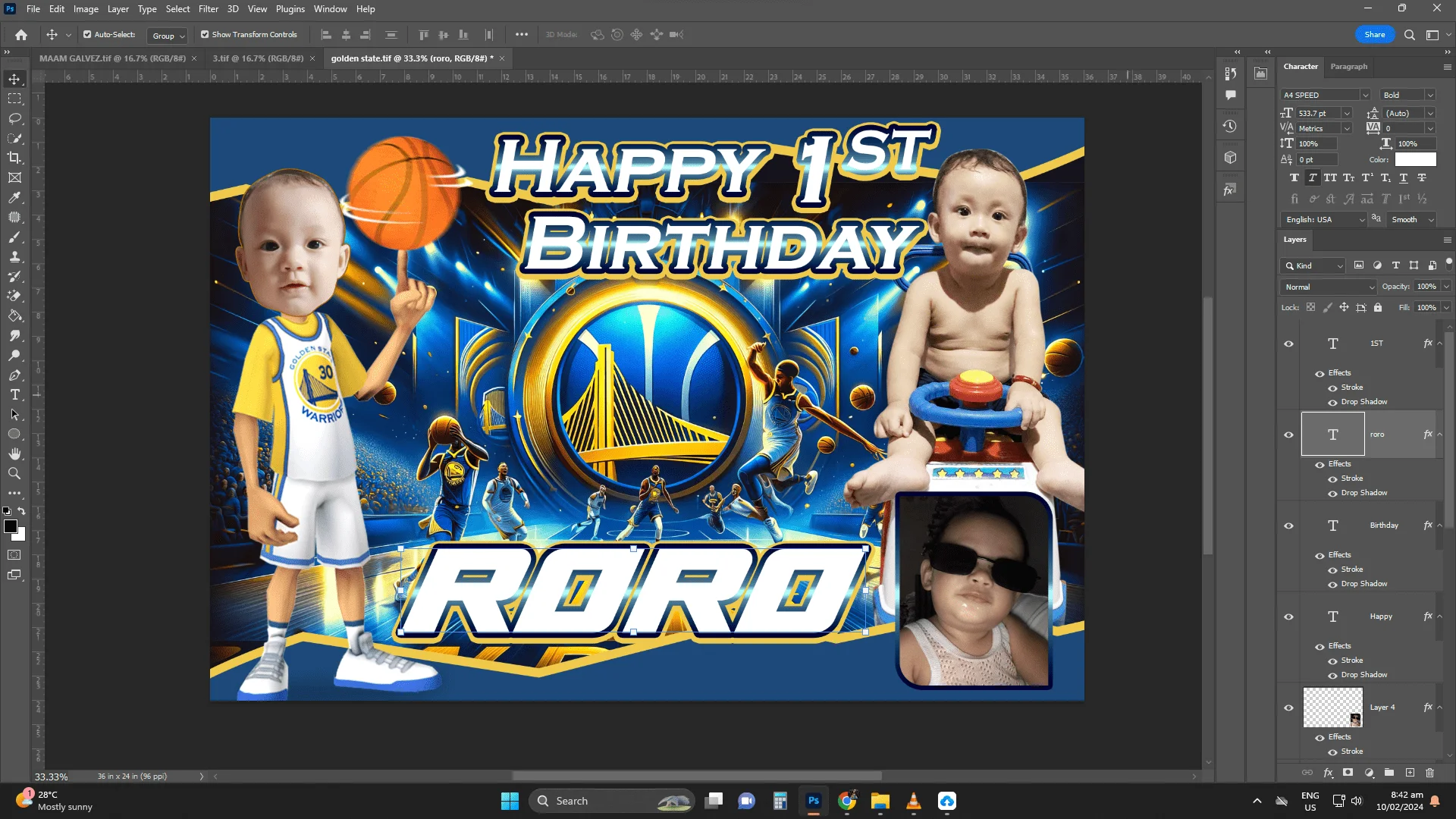Image resolution: width=1456 pixels, height=819 pixels.
Task: Select the Rectangular Marquee tool
Action: tap(14, 99)
